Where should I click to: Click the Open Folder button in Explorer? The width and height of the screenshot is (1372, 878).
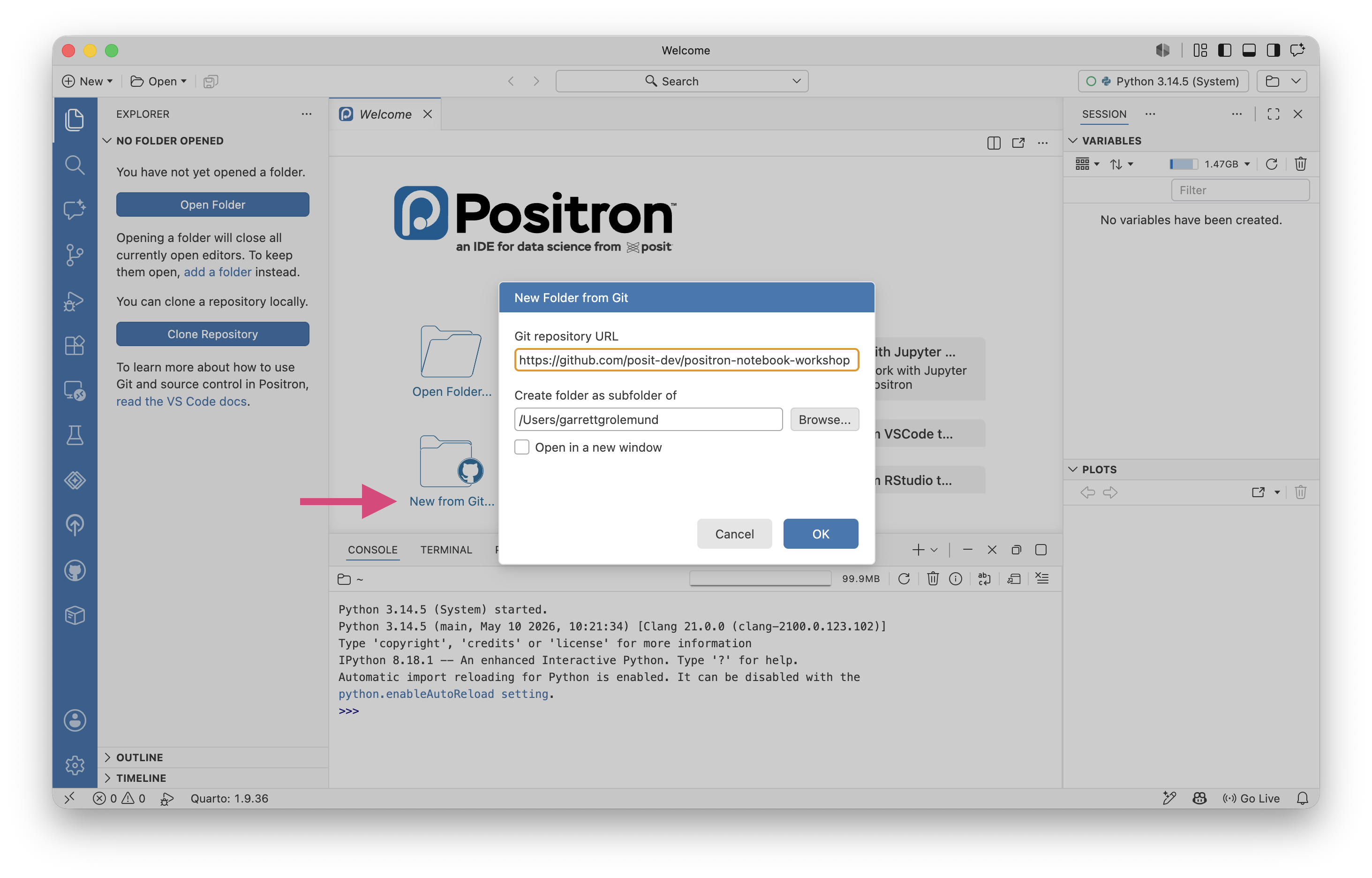212,204
